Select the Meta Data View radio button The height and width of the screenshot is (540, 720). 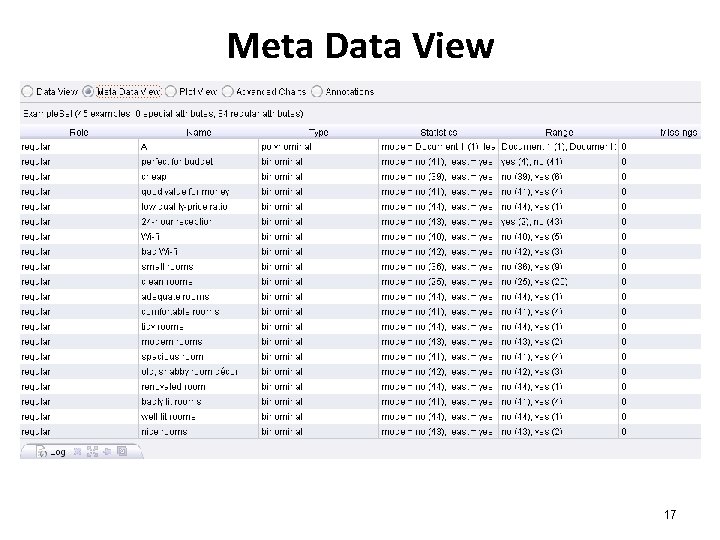[88, 91]
